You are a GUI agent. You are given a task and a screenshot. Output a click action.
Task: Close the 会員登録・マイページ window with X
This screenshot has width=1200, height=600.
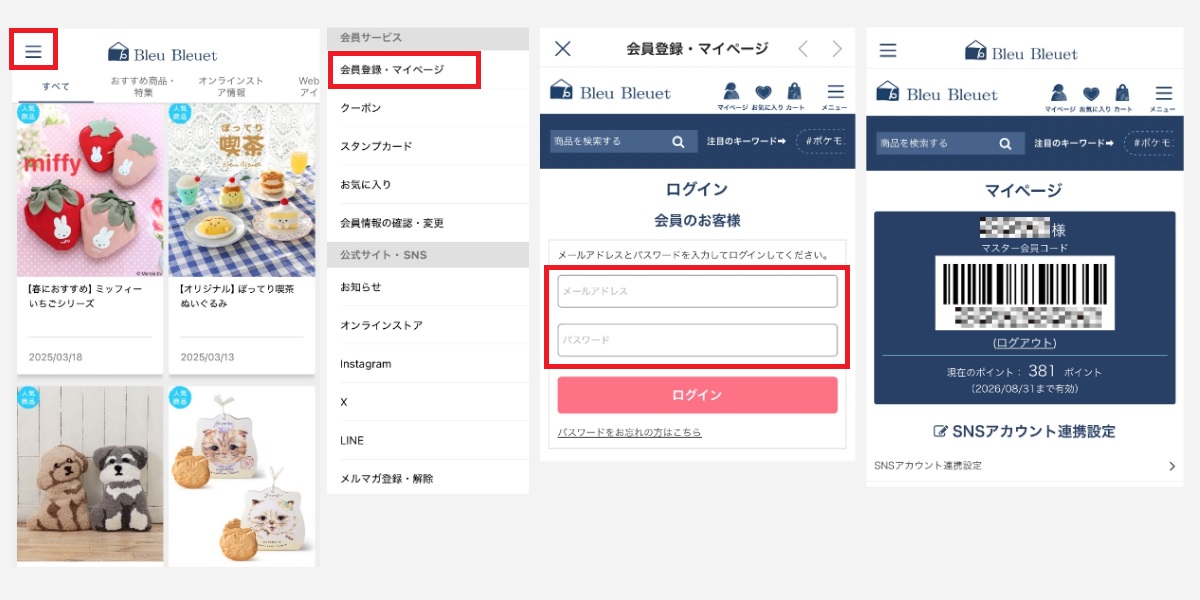pyautogui.click(x=563, y=49)
